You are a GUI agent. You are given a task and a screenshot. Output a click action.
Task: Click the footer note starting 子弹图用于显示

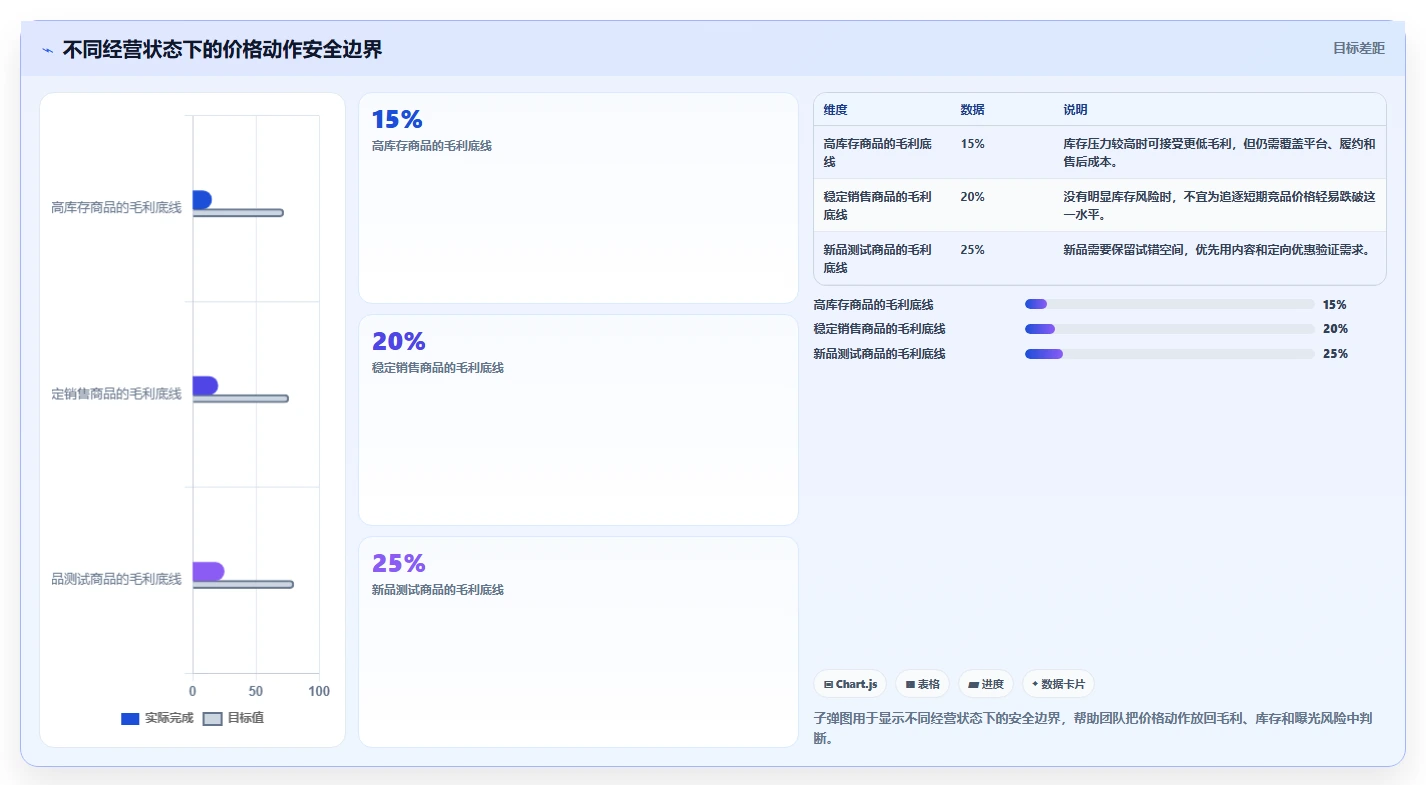pos(1095,729)
